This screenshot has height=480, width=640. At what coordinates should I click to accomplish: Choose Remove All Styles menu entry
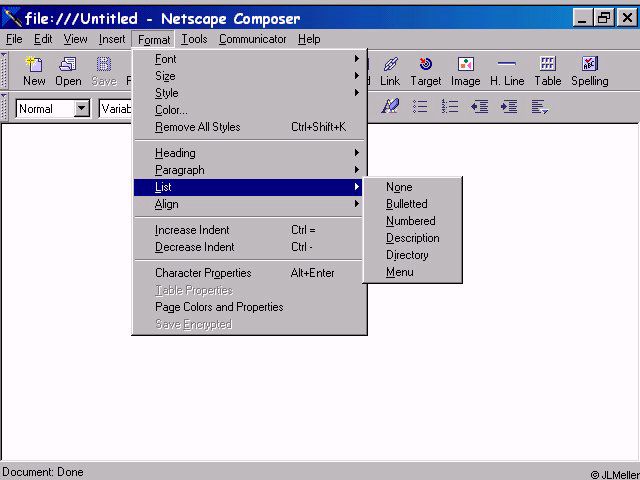(250, 127)
